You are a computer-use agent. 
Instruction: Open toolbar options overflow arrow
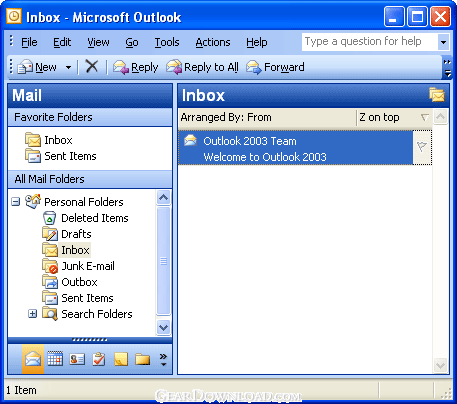pyautogui.click(x=447, y=69)
